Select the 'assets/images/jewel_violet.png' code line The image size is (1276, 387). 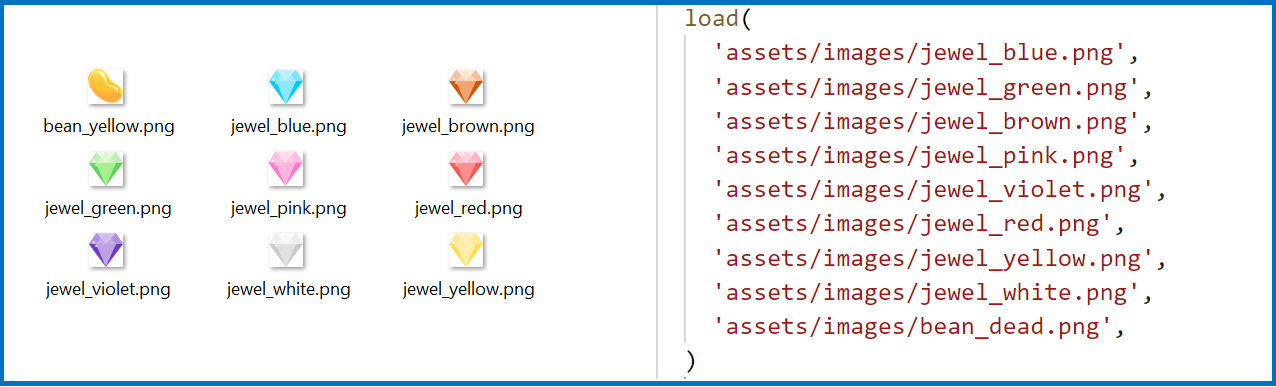[941, 190]
